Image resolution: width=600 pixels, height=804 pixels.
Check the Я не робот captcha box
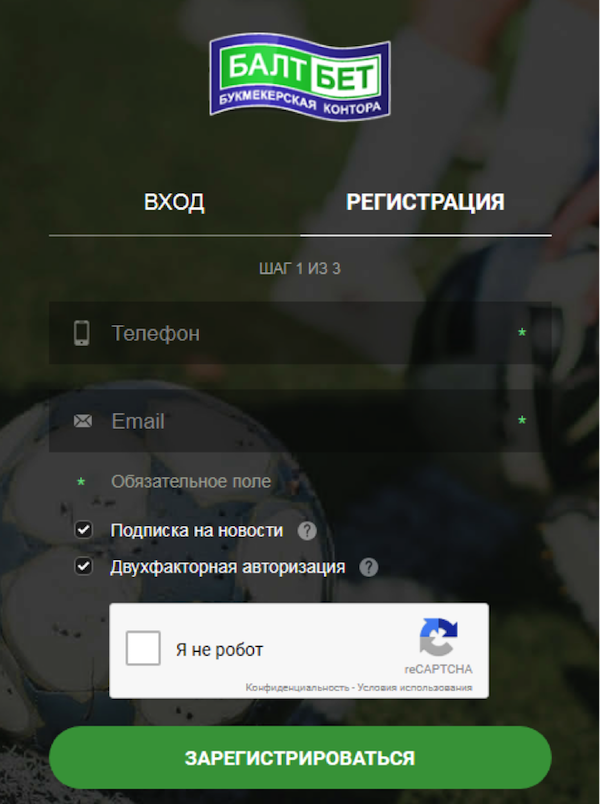point(143,648)
